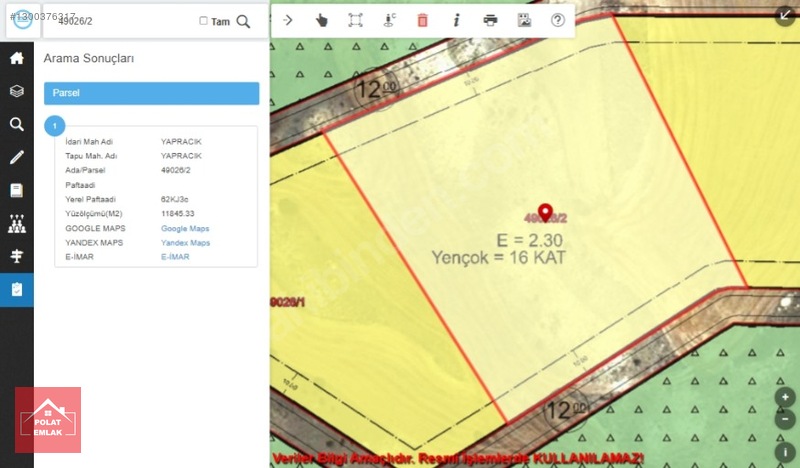This screenshot has height=468, width=800.
Task: Activate the rectangle selection tool
Action: pyautogui.click(x=355, y=20)
